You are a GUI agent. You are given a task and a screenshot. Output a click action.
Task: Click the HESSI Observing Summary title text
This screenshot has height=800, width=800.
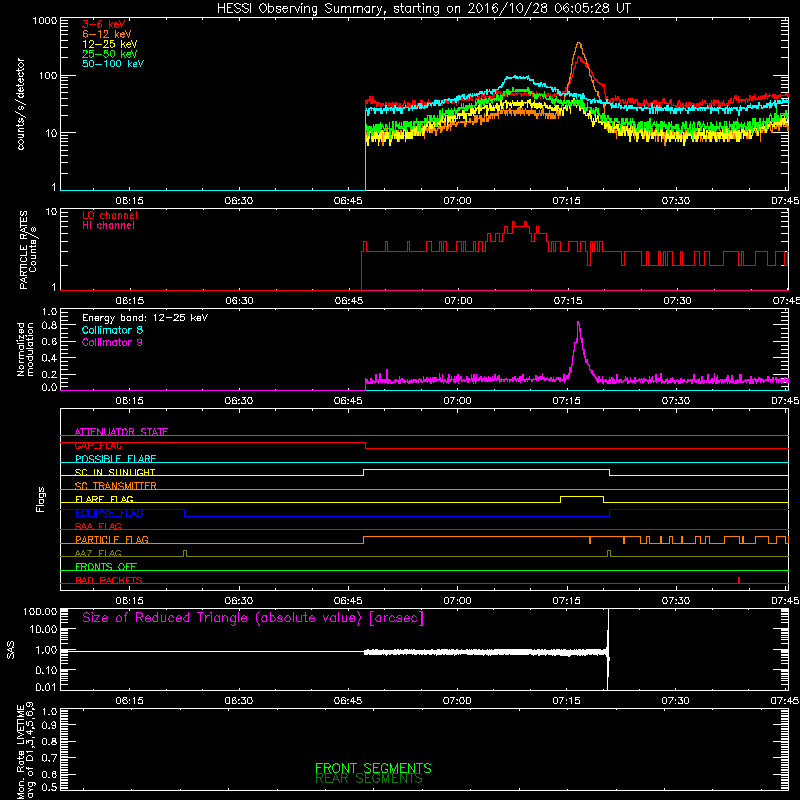pyautogui.click(x=423, y=9)
